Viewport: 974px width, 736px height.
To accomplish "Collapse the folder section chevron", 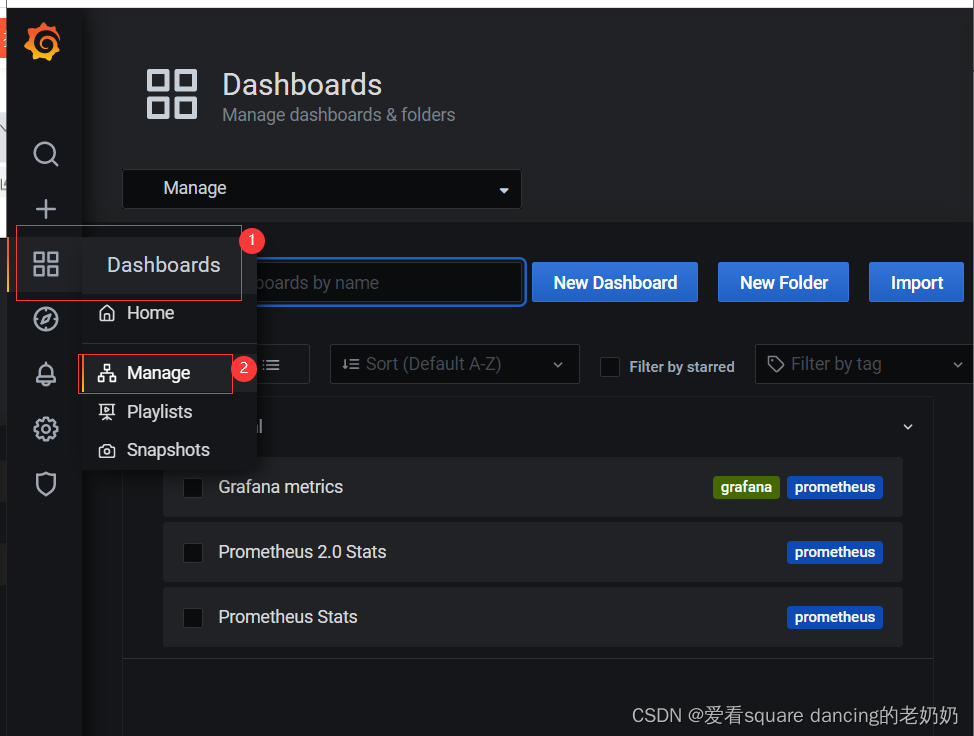I will [x=908, y=427].
